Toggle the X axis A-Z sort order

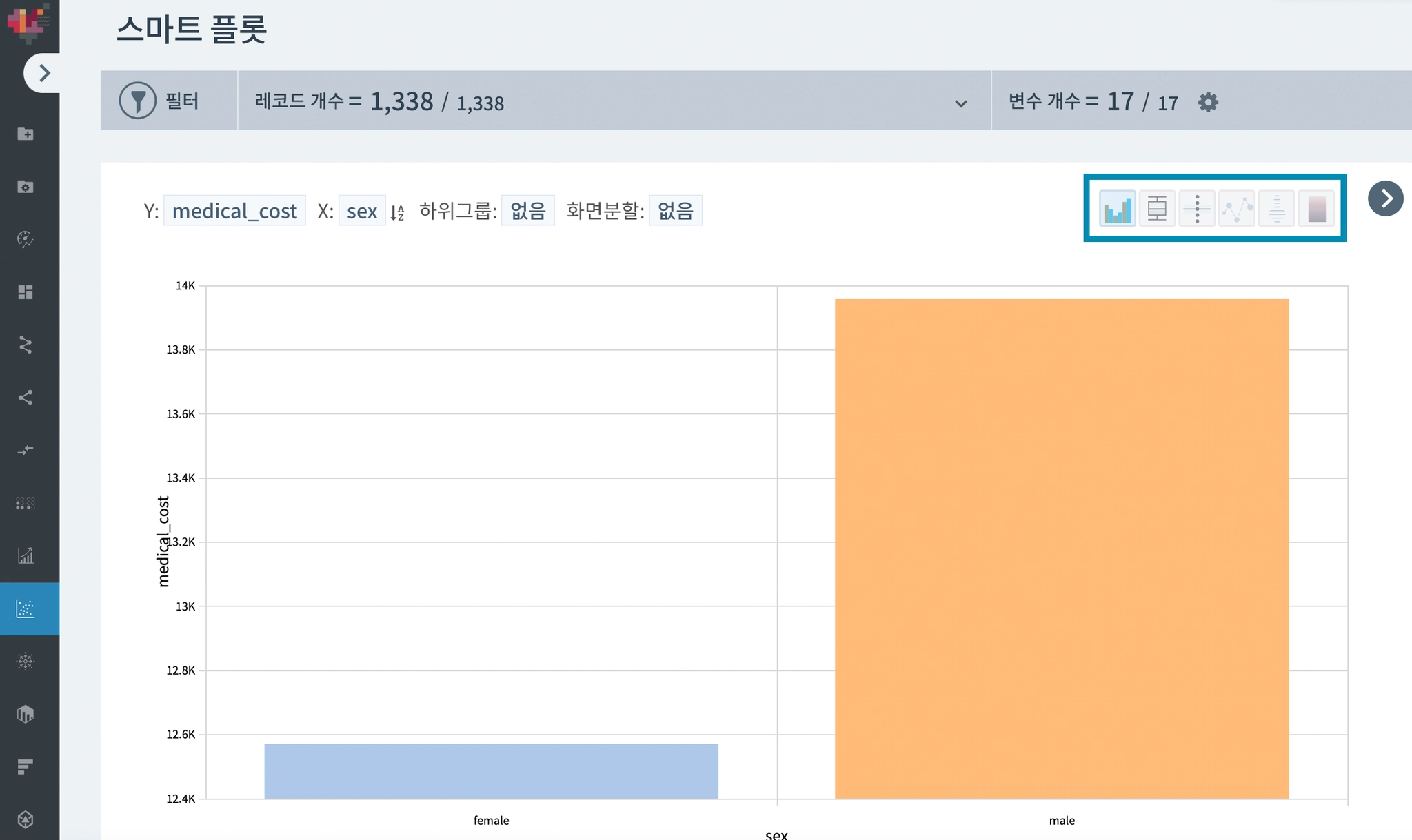(x=397, y=212)
